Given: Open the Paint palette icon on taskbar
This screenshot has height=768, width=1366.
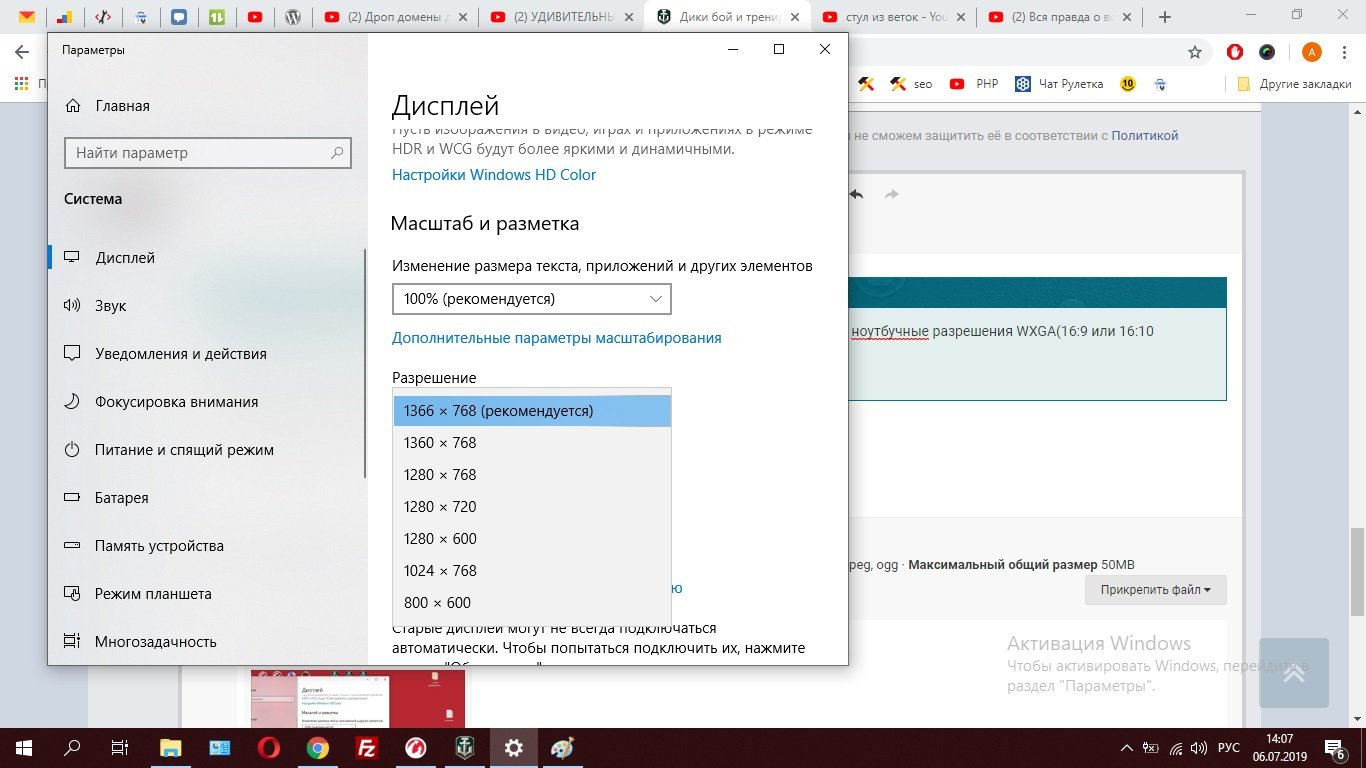Looking at the screenshot, I should (x=563, y=747).
